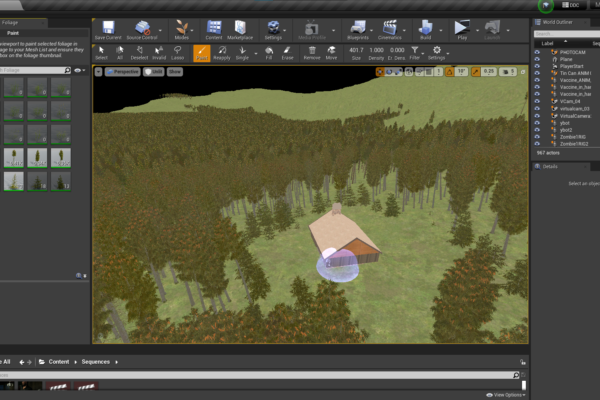
Task: Click the foliage select All tool
Action: [x=120, y=53]
